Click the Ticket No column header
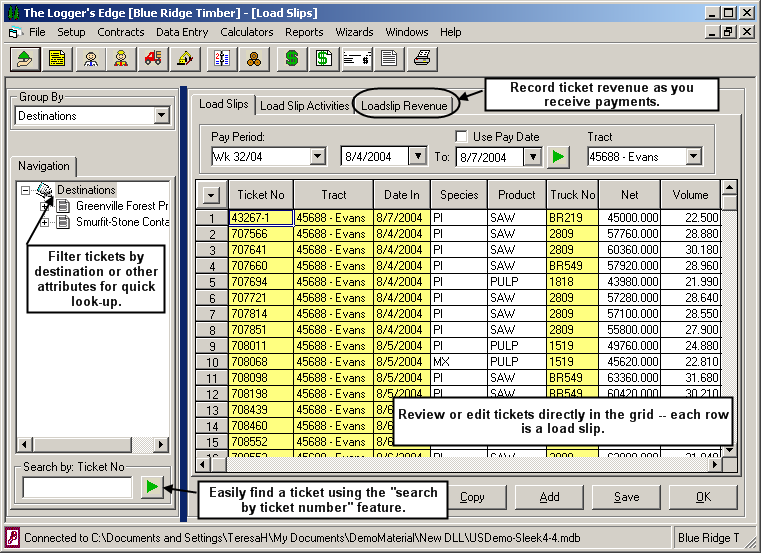 click(x=261, y=195)
